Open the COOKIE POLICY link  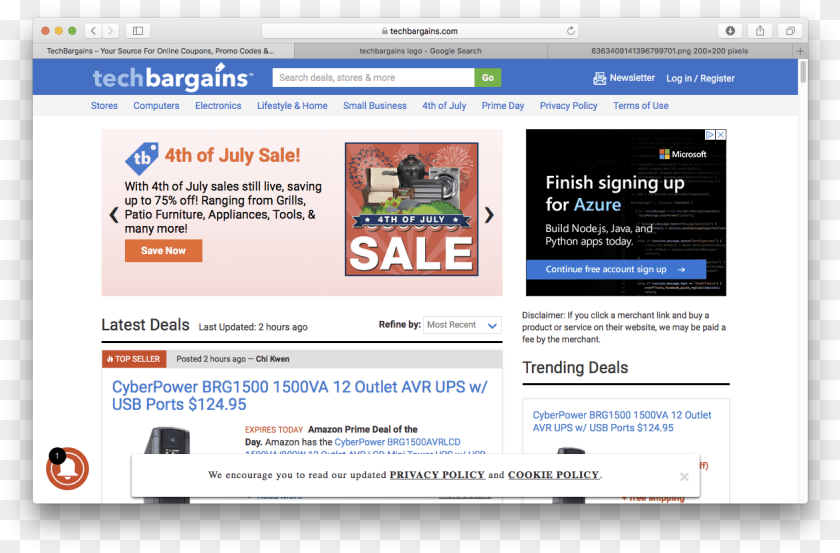553,475
